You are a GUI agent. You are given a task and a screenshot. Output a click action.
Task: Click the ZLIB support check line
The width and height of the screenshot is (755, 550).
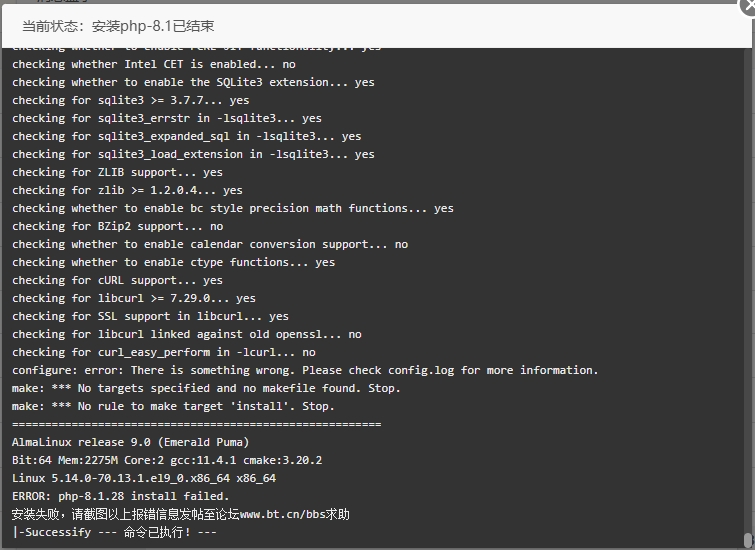pos(117,172)
